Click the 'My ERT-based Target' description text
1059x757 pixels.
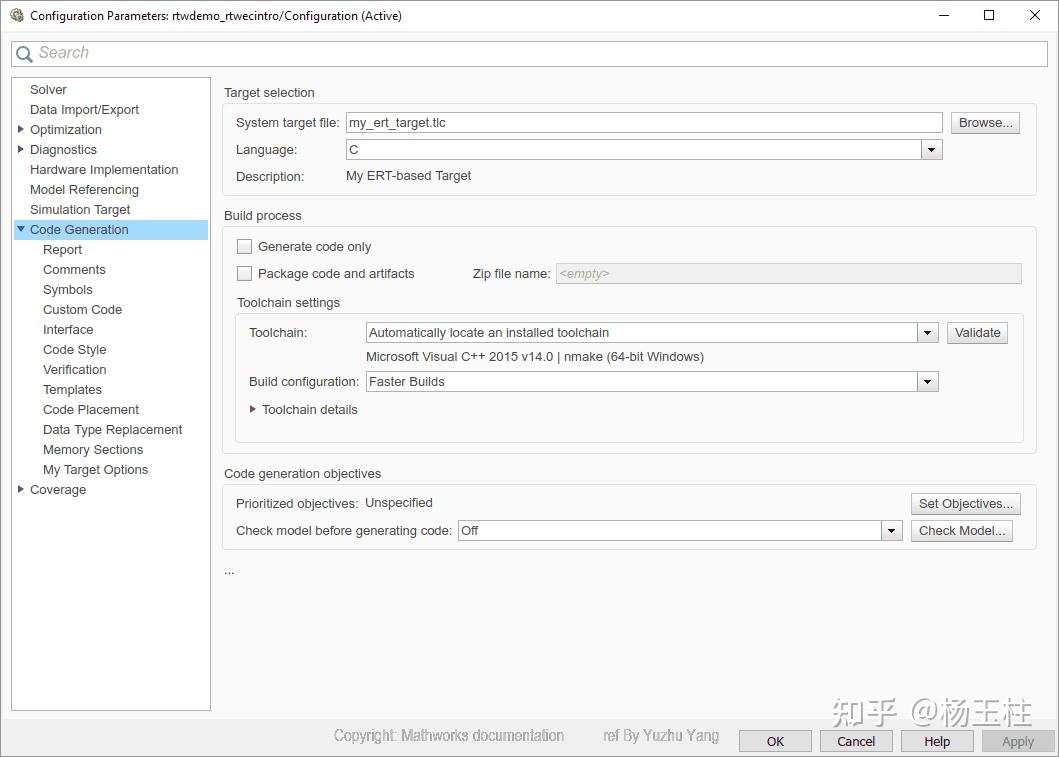click(x=409, y=176)
